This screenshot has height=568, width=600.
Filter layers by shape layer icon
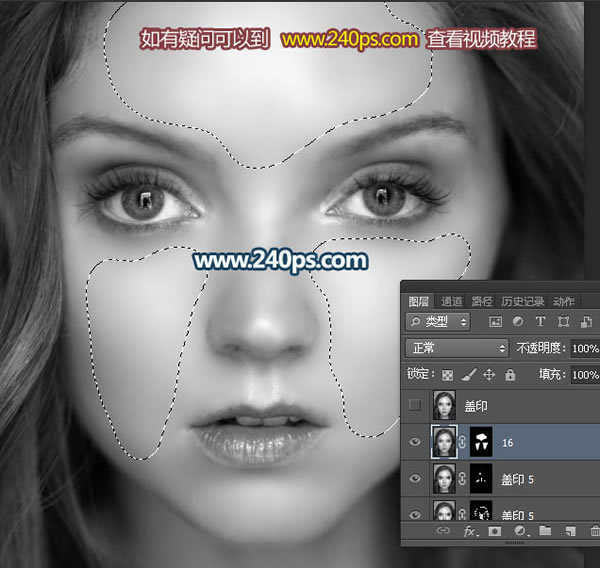click(563, 322)
